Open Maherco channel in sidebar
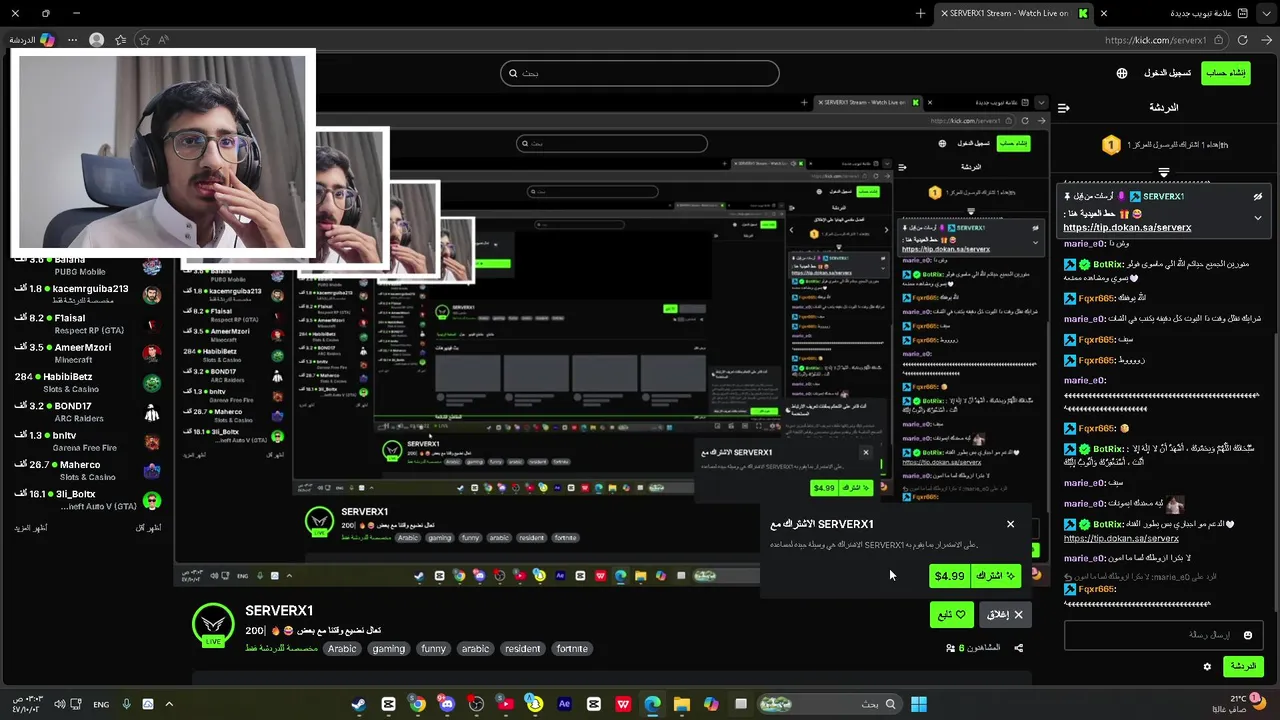The height and width of the screenshot is (720, 1280). [88, 470]
